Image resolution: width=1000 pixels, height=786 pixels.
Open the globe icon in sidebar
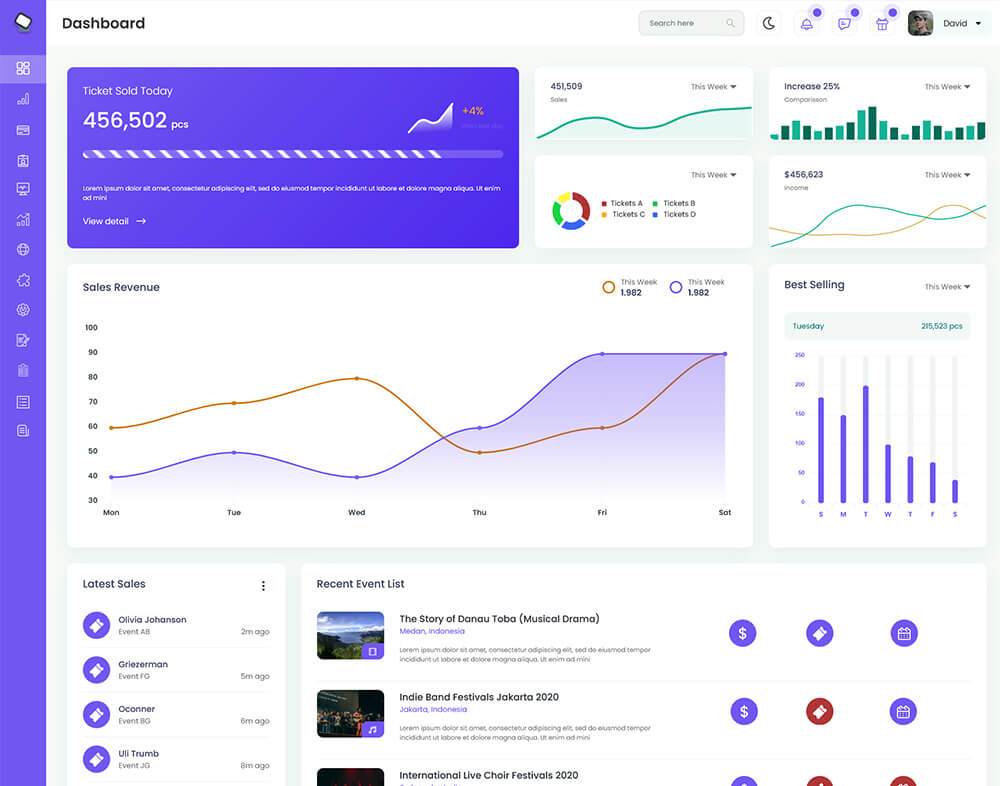click(23, 250)
